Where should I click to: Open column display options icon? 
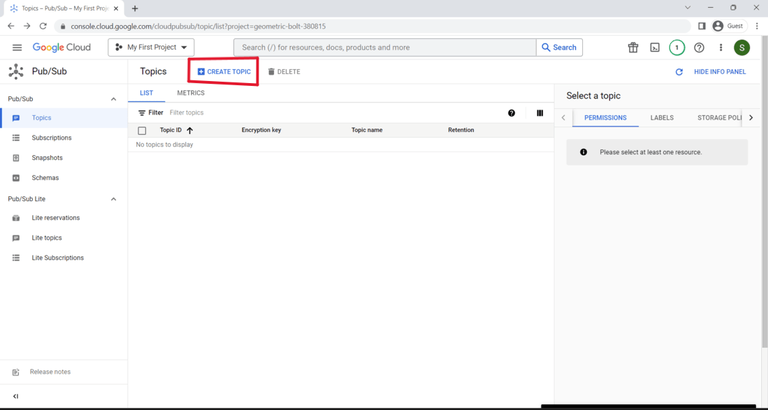(540, 113)
